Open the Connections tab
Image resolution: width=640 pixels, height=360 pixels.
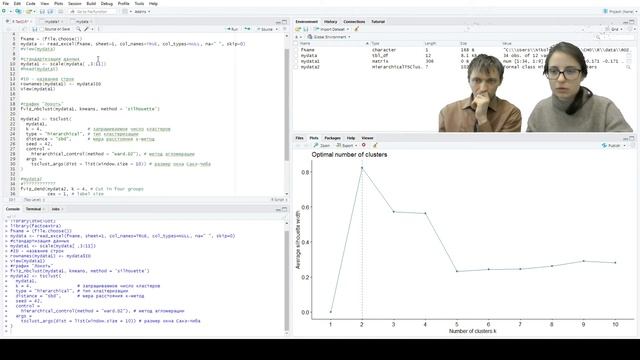pos(354,22)
